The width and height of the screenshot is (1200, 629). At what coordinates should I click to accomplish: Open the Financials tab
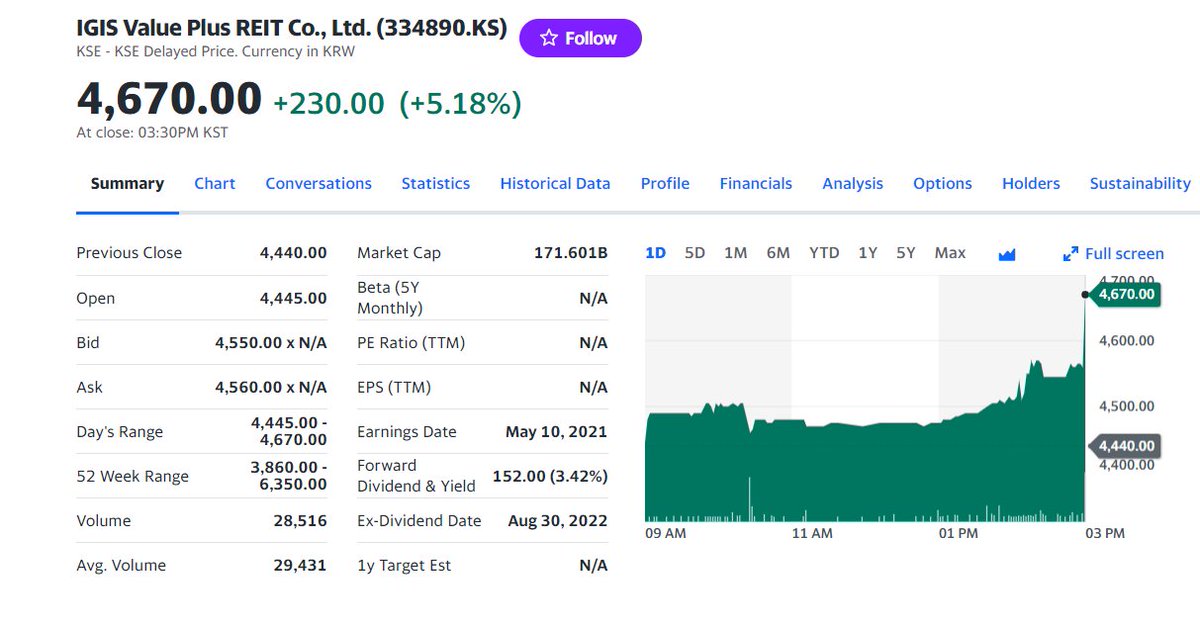(x=756, y=184)
